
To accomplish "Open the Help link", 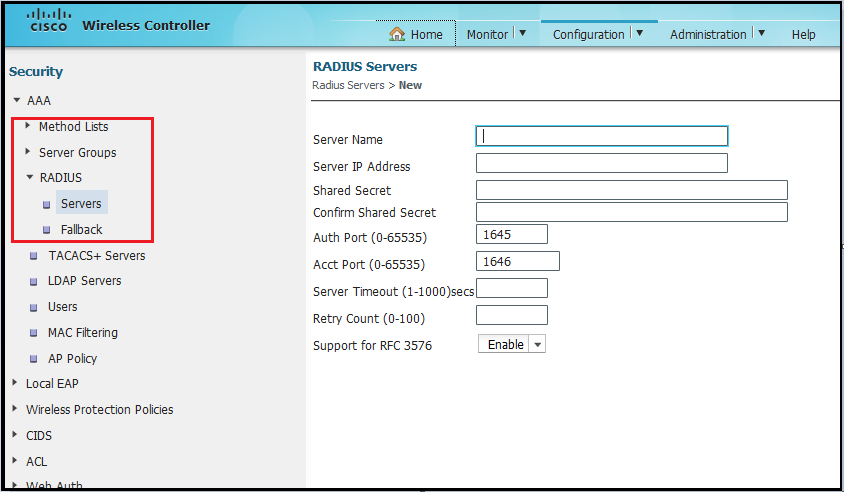I will (803, 34).
